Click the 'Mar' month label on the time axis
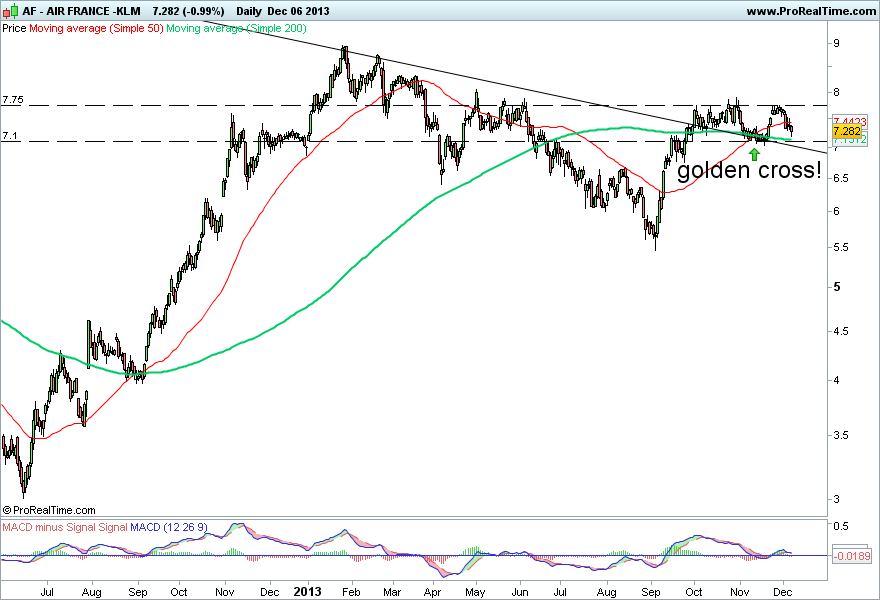The width and height of the screenshot is (880, 600). tap(392, 592)
